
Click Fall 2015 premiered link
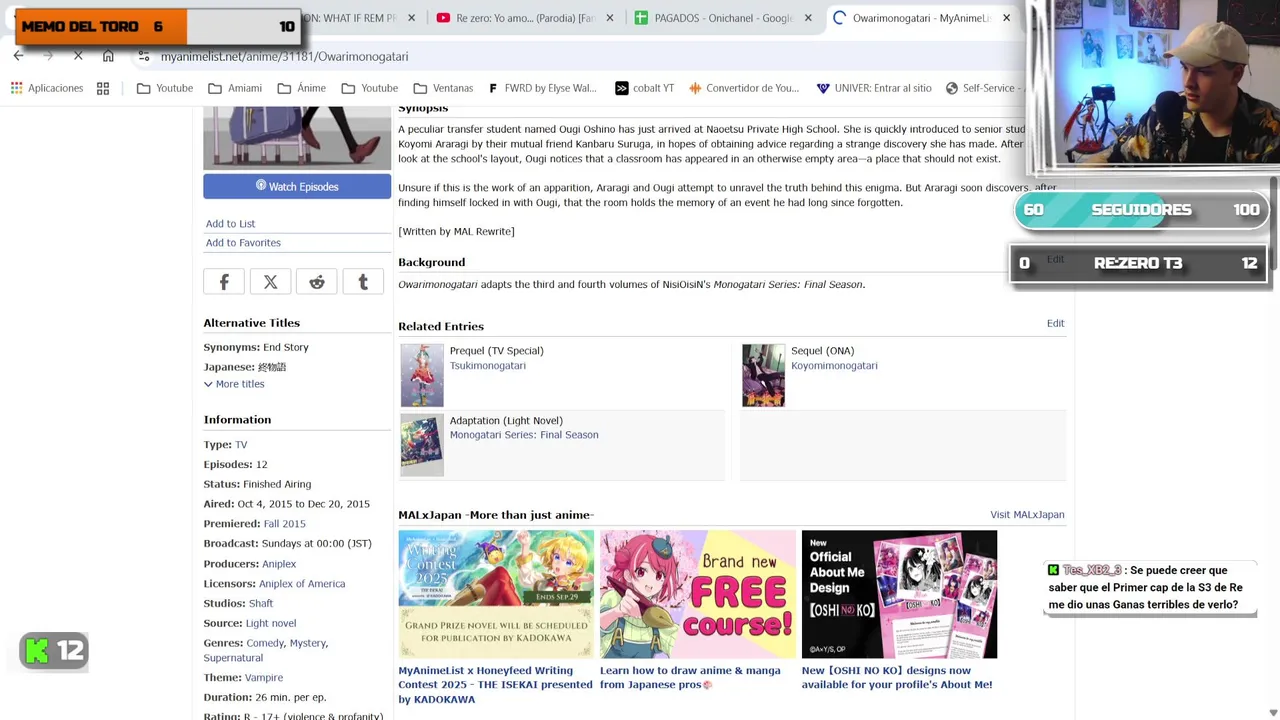point(284,524)
